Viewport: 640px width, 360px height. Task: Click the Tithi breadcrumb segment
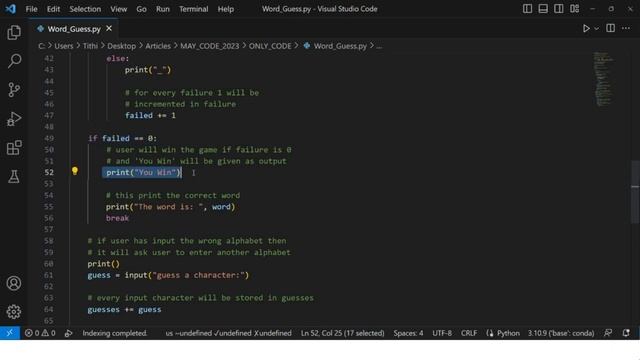pyautogui.click(x=90, y=46)
